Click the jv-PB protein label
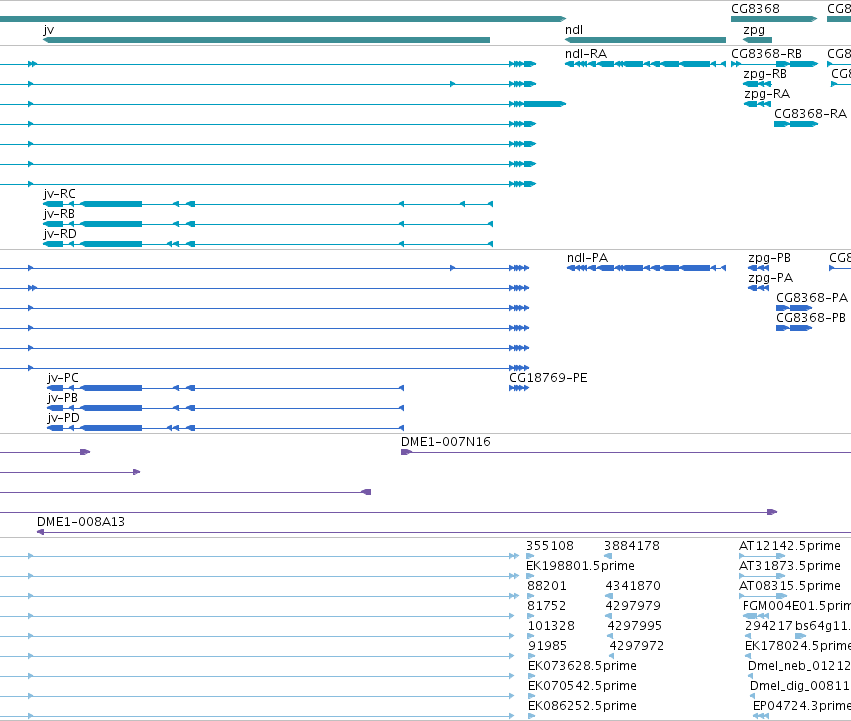 (62, 398)
